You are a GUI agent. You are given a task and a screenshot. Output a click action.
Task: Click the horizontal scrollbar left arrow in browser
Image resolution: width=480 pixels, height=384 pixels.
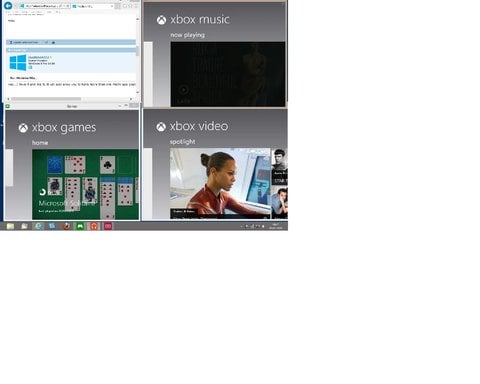tap(8, 99)
